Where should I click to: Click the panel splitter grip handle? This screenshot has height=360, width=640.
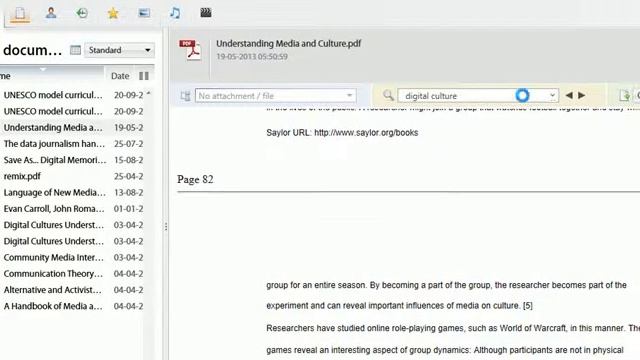166,227
